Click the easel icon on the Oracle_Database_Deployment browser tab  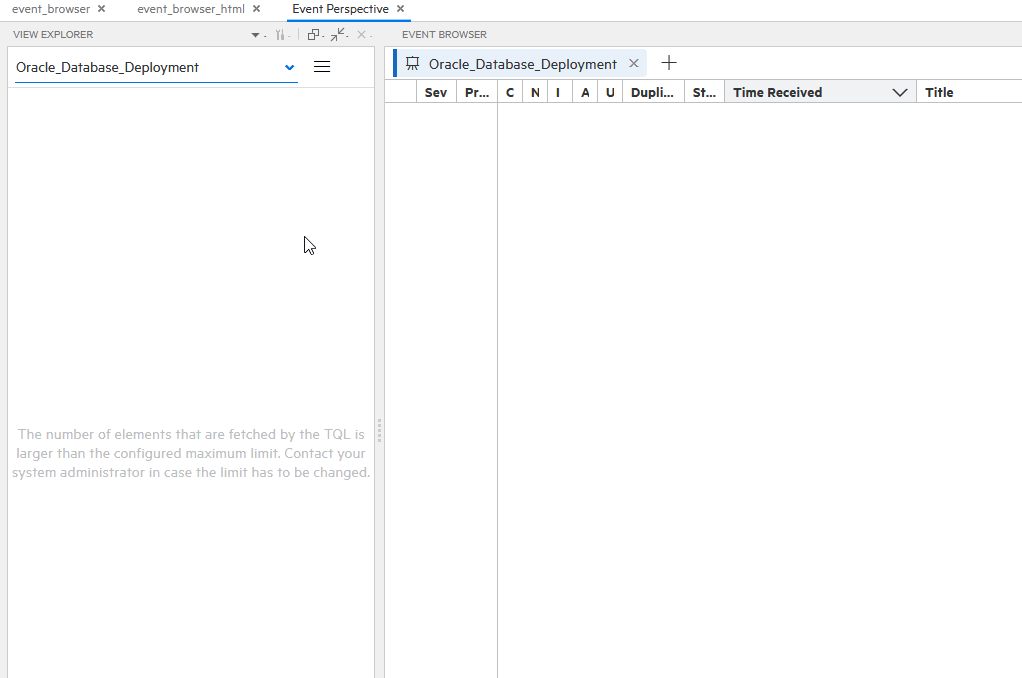[412, 63]
